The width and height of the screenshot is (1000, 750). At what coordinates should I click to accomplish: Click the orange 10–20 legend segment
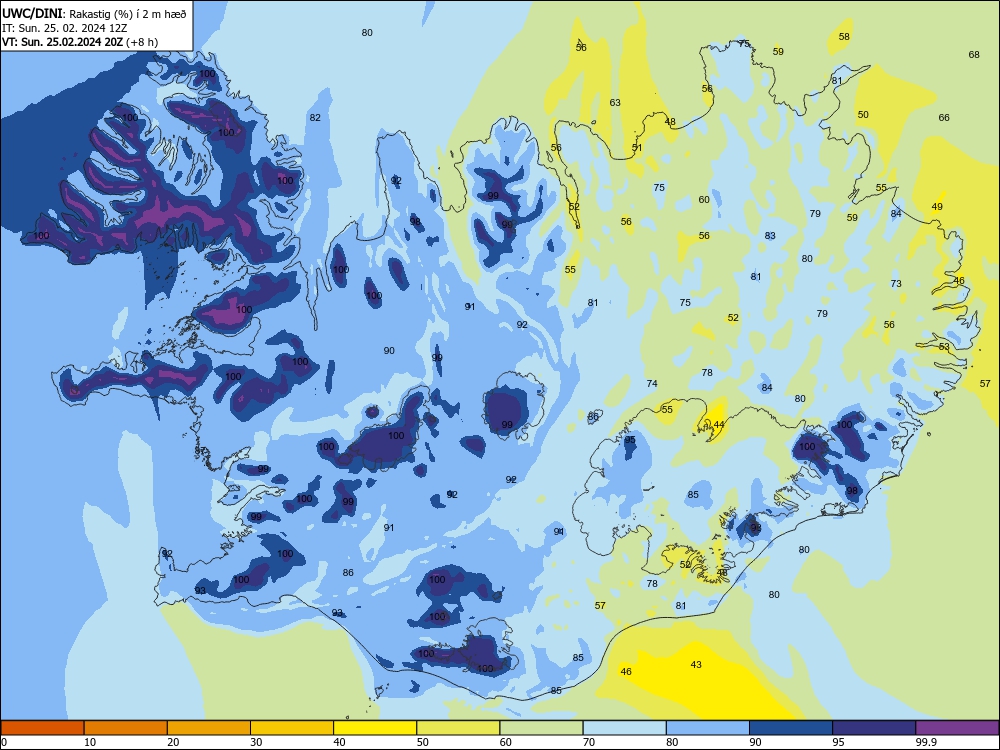pos(126,728)
